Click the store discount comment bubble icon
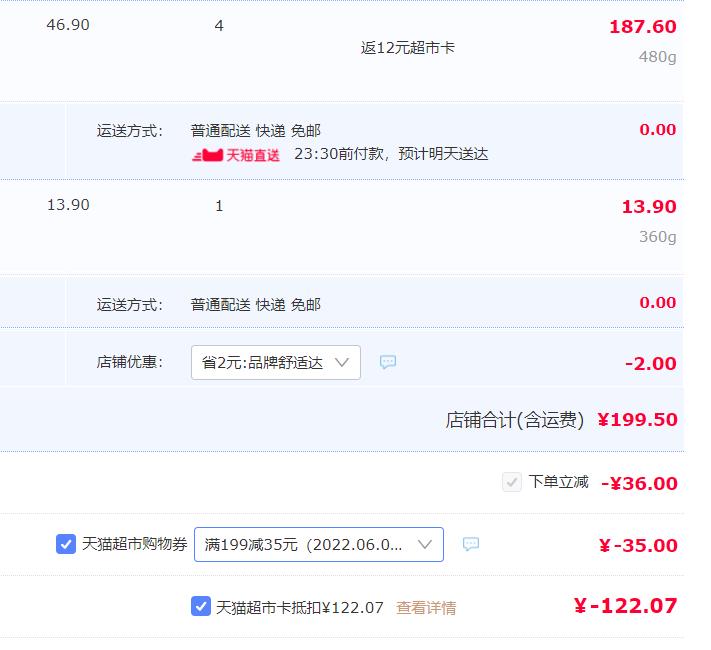The width and height of the screenshot is (711, 650). point(388,362)
